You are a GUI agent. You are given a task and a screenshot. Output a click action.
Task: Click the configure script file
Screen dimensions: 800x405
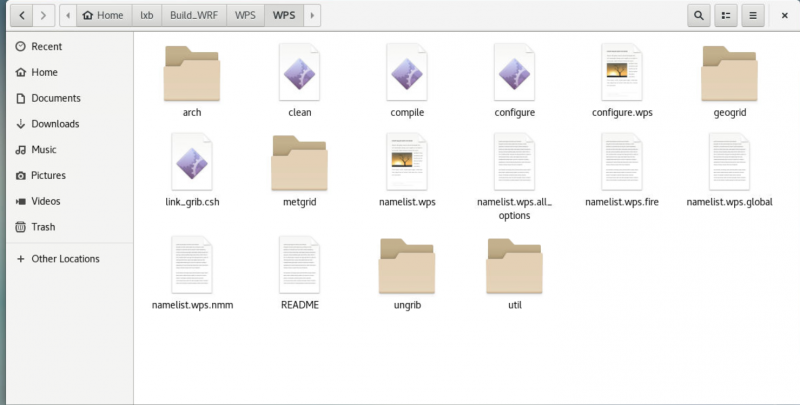(x=515, y=73)
